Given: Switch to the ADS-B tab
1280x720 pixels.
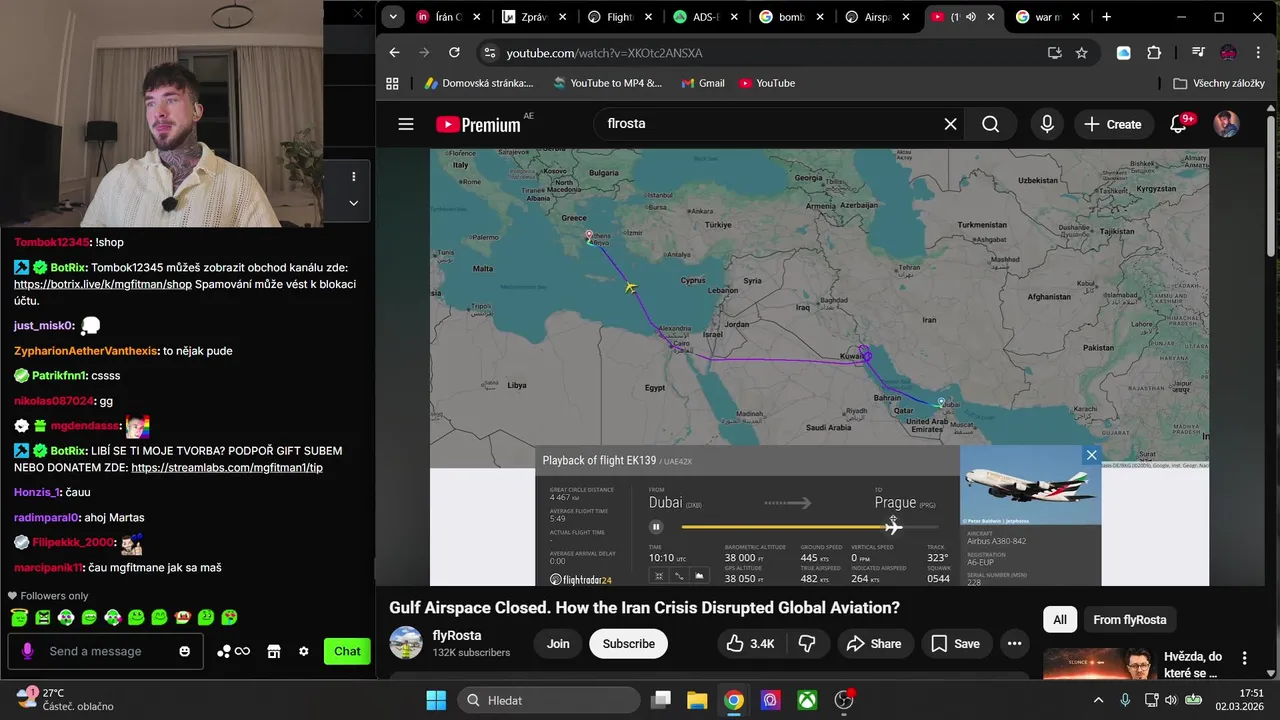Looking at the screenshot, I should [707, 17].
